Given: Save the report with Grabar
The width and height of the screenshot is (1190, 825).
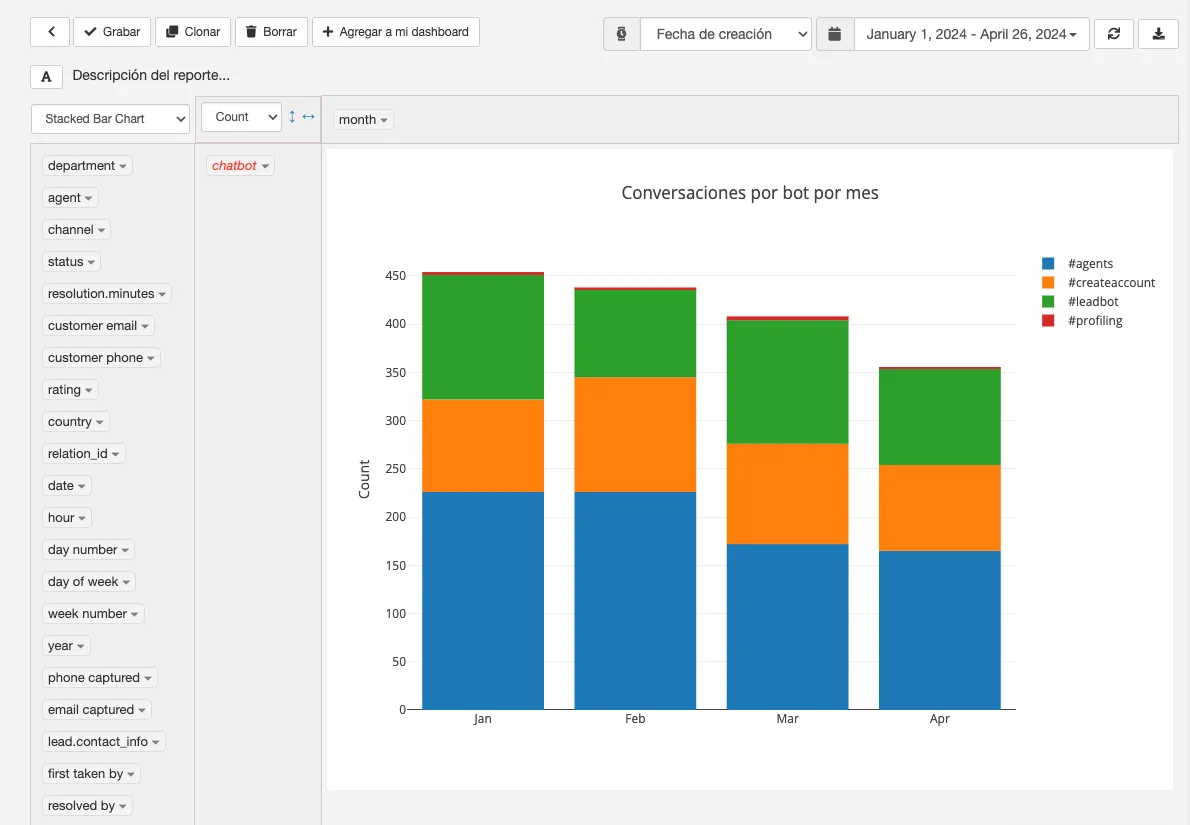Looking at the screenshot, I should 112,32.
